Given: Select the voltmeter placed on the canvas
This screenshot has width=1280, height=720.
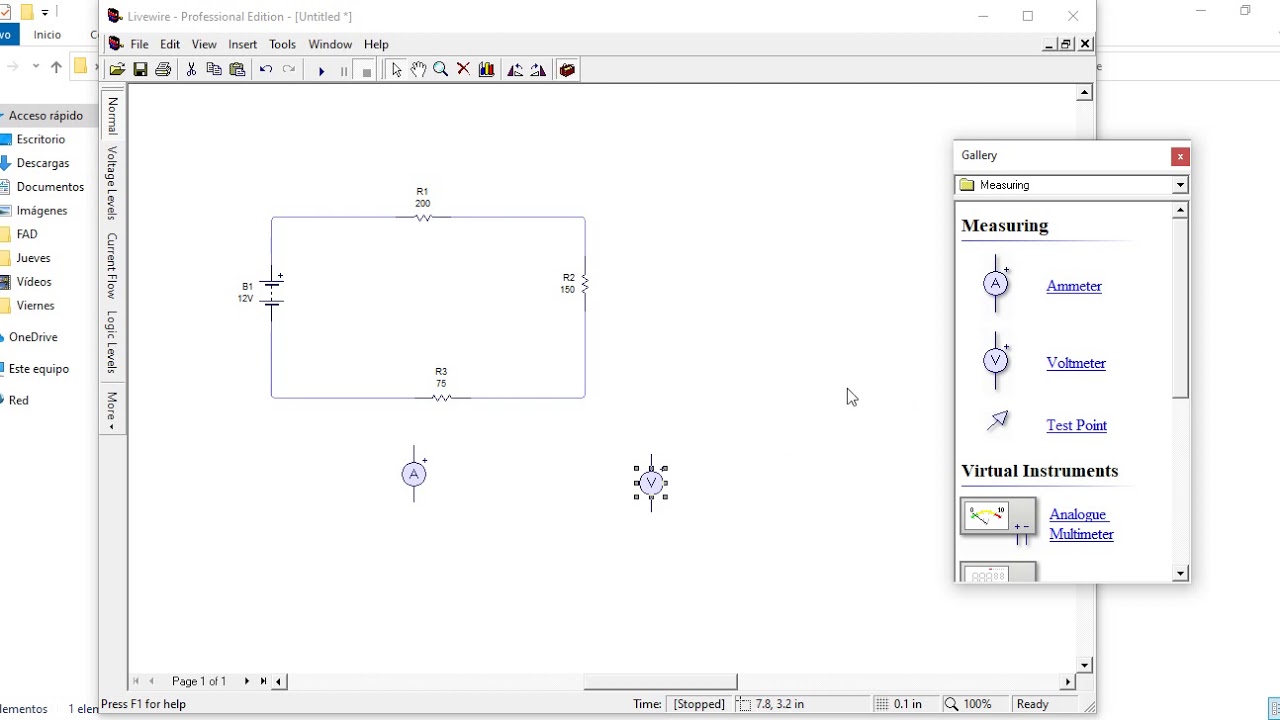Looking at the screenshot, I should point(651,484).
